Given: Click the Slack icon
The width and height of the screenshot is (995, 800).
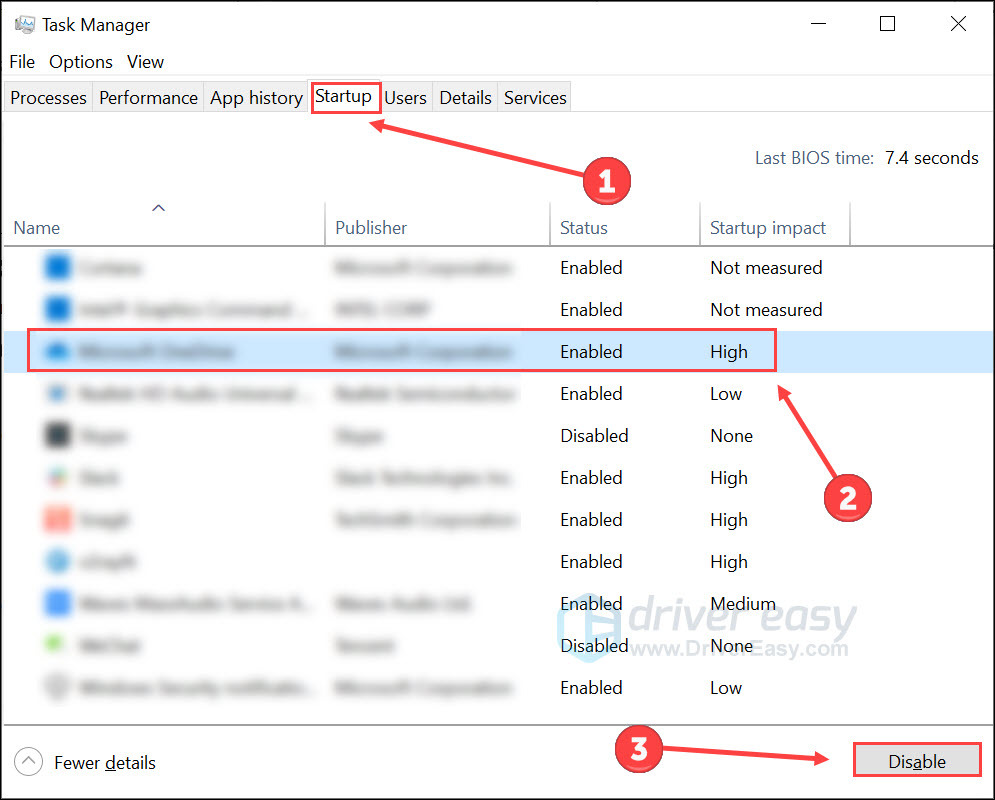Looking at the screenshot, I should tap(55, 477).
